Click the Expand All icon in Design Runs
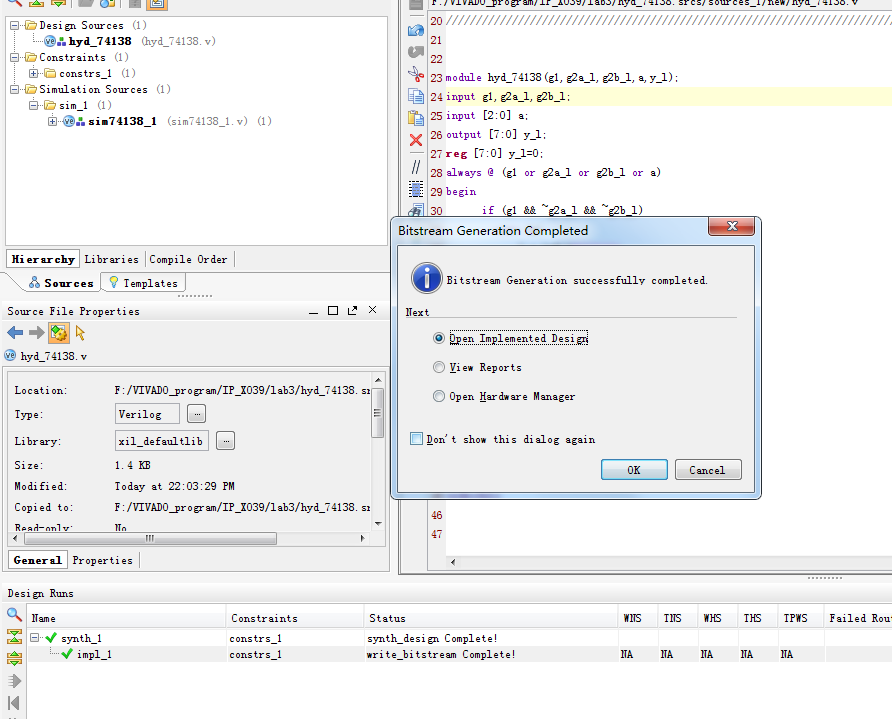 14,659
